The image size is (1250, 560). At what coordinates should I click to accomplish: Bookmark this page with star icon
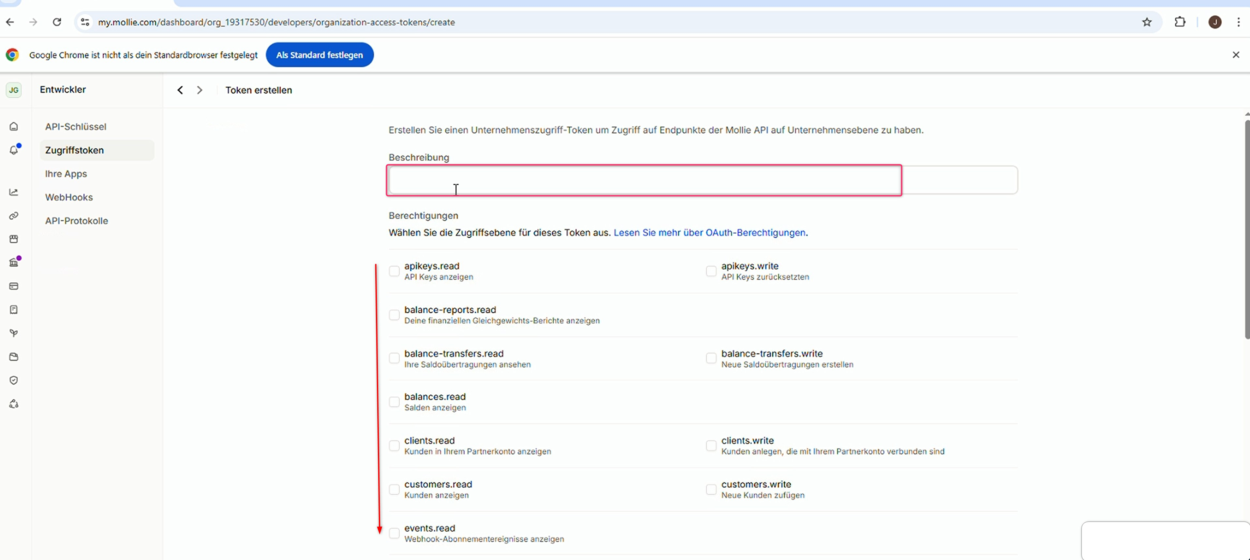(x=1147, y=22)
